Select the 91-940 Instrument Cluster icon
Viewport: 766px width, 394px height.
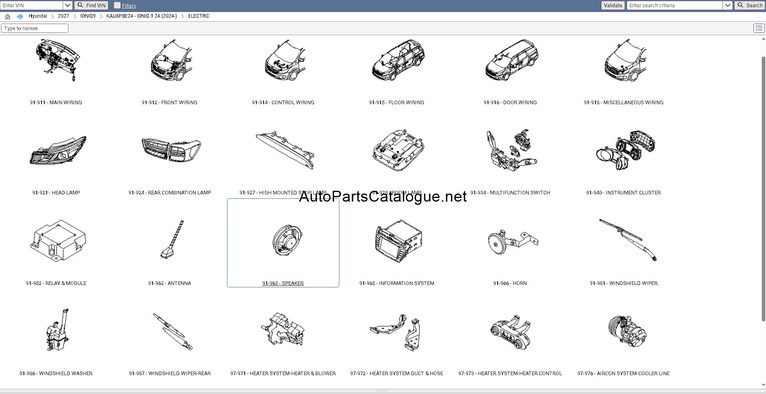tap(625, 150)
